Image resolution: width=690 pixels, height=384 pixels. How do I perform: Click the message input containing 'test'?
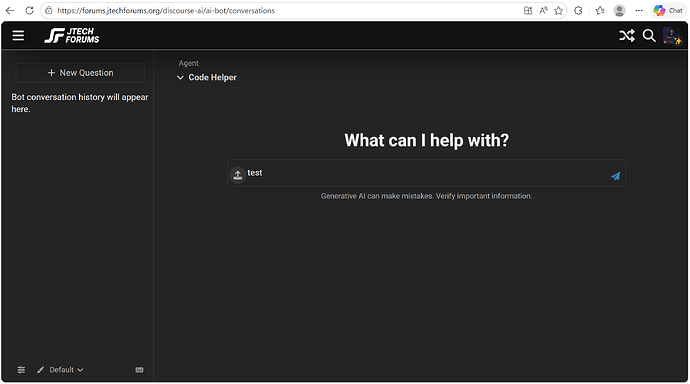point(426,173)
